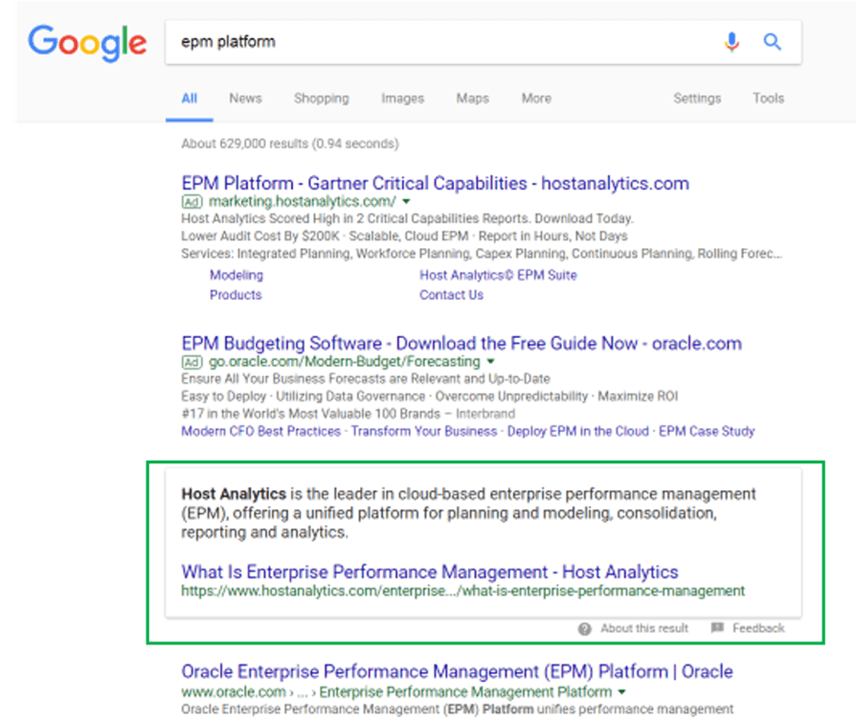Click the www.oracle.com breadcrumb URL

click(x=396, y=692)
